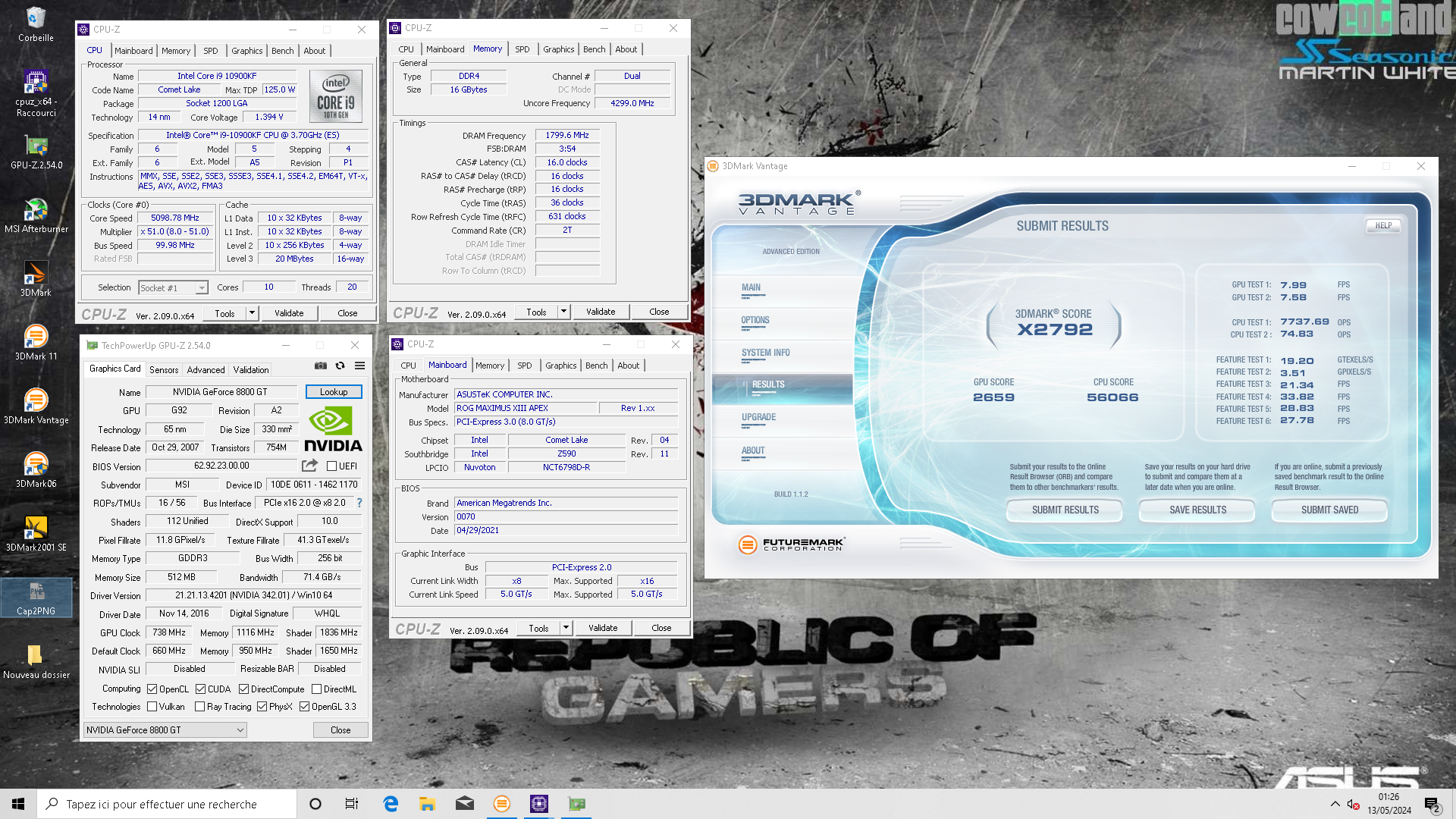Click the GPU-Z BIOS export share icon
Screen dimensions: 1456x819
(310, 466)
